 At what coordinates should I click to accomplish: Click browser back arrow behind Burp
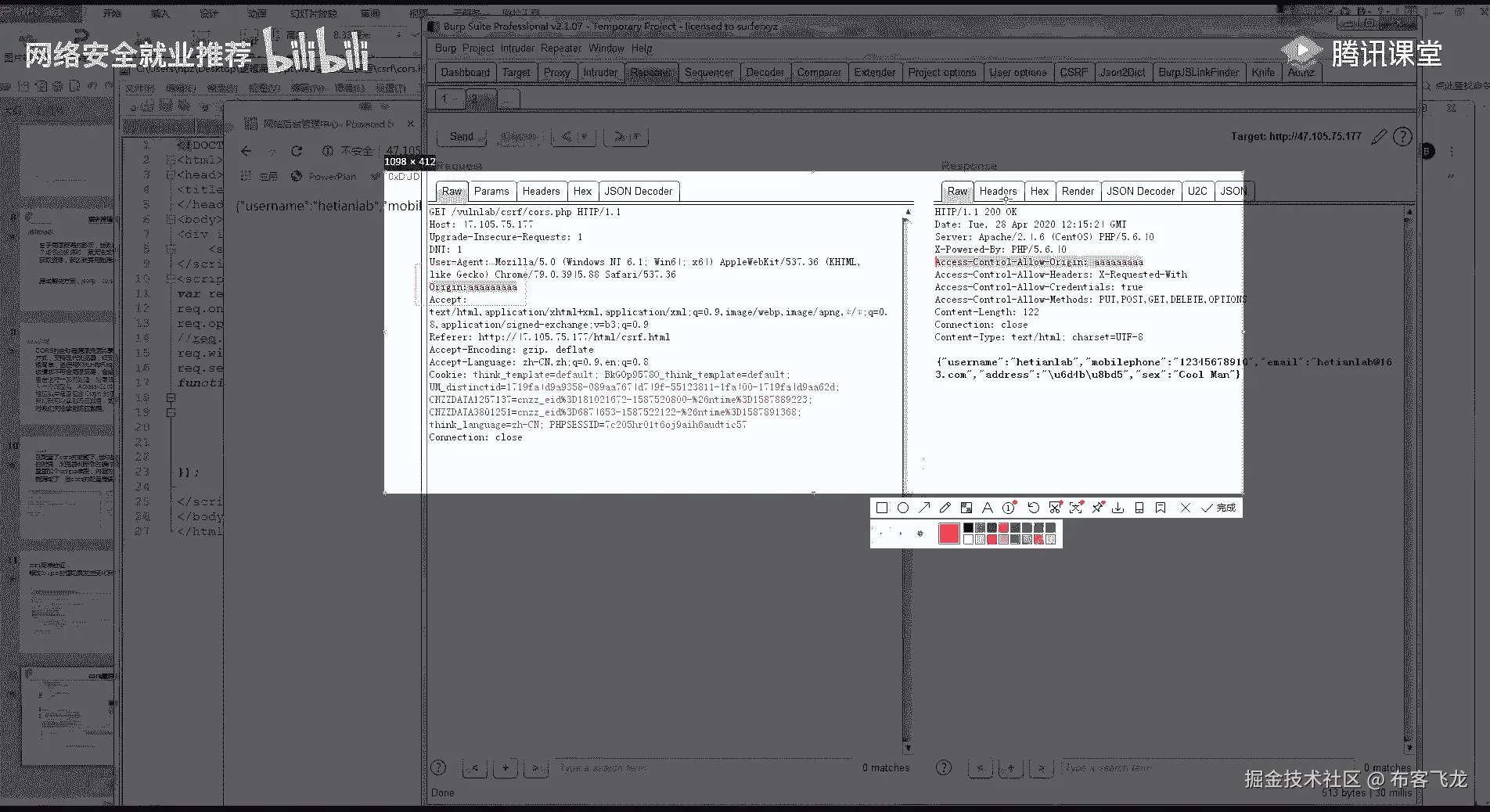[247, 151]
